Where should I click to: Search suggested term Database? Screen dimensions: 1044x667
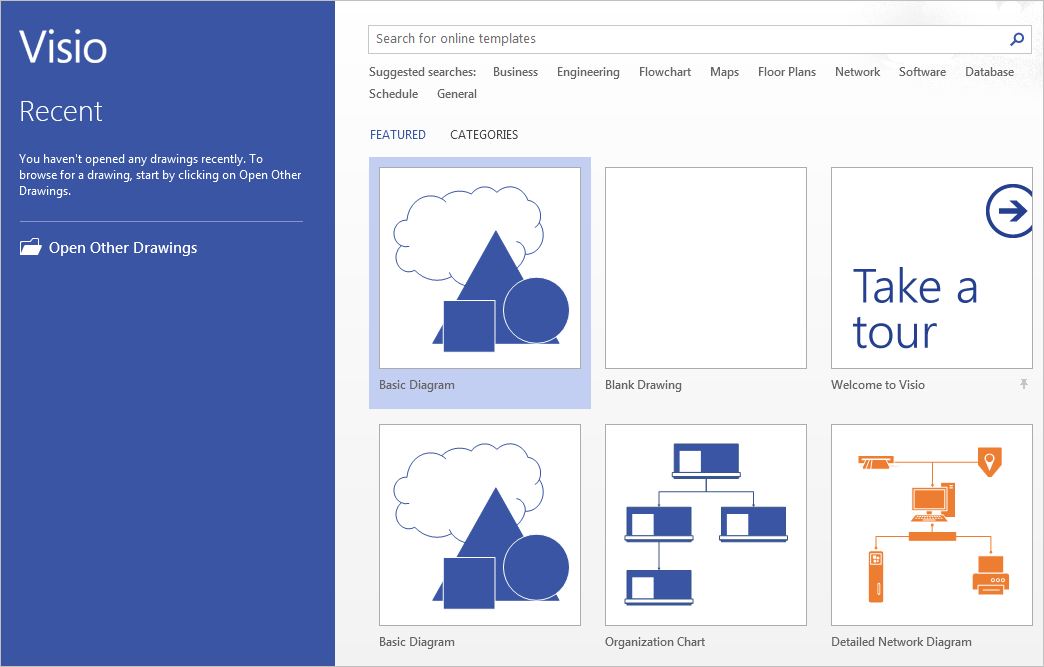[989, 72]
